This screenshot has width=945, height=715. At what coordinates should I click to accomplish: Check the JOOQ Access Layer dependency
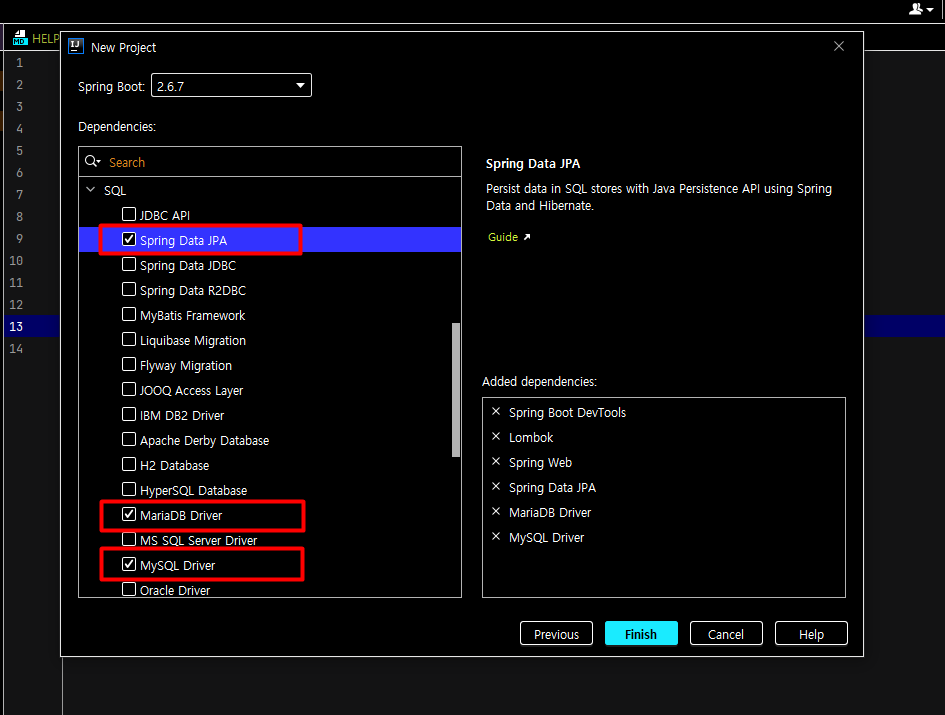(128, 389)
